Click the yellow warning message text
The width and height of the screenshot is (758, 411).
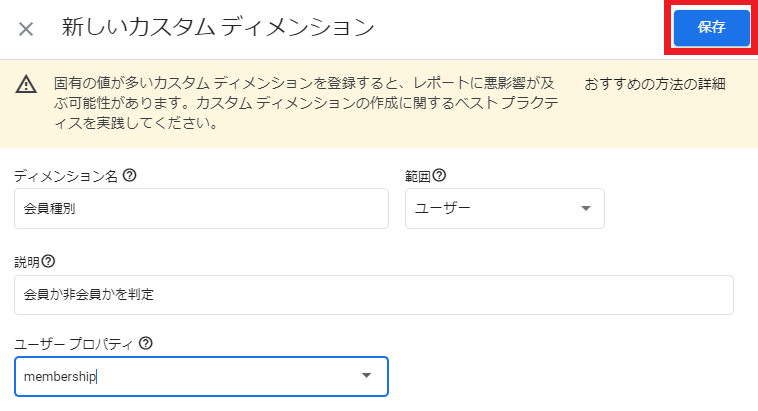[290, 104]
